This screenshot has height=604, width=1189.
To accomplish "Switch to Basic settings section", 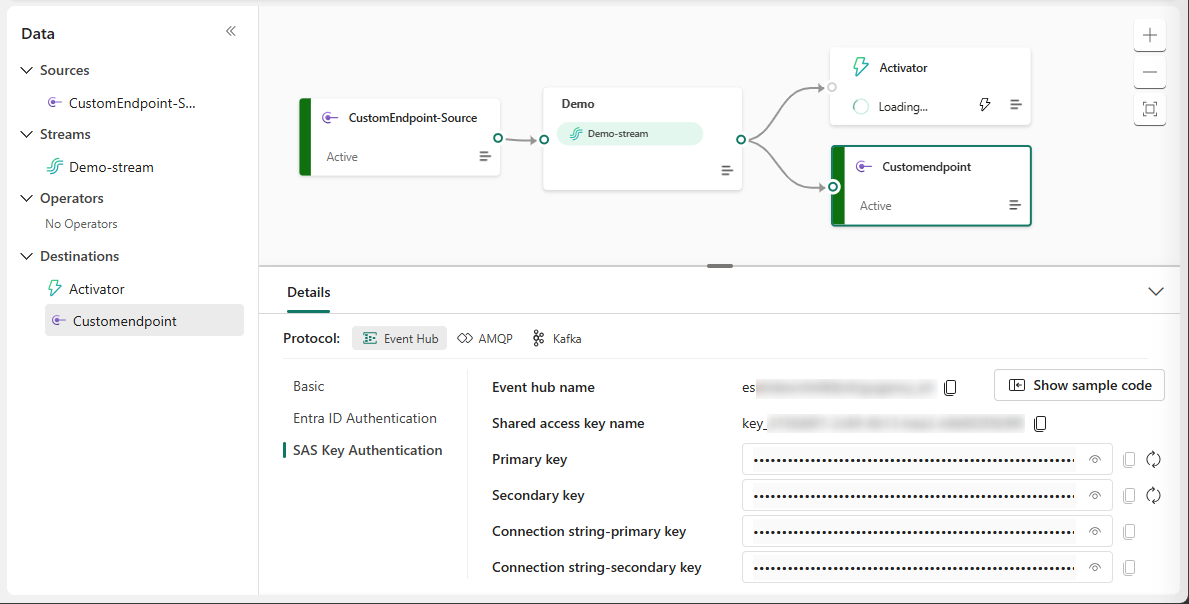I will tap(309, 386).
